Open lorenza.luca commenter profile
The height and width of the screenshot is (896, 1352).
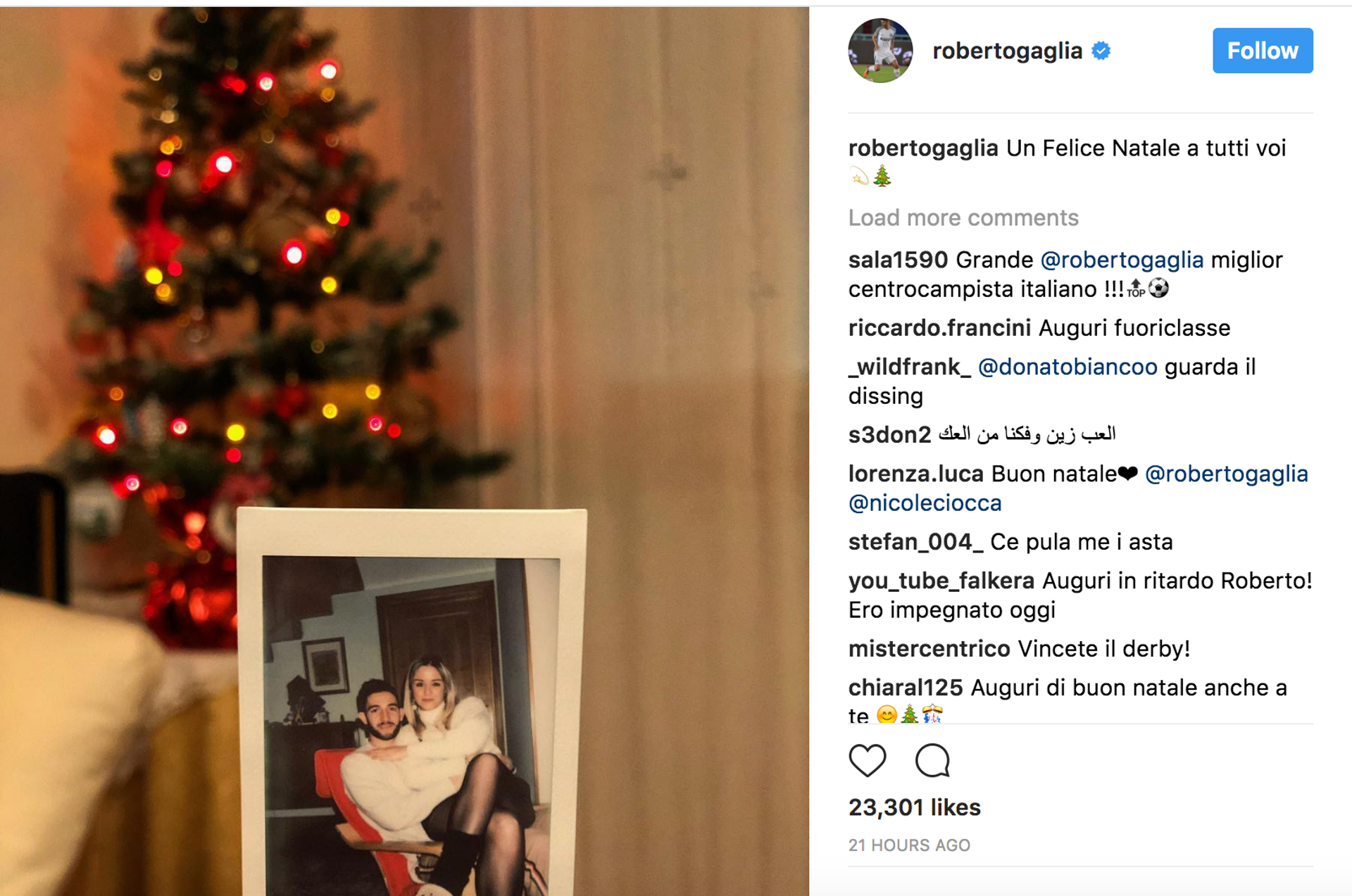(x=915, y=474)
